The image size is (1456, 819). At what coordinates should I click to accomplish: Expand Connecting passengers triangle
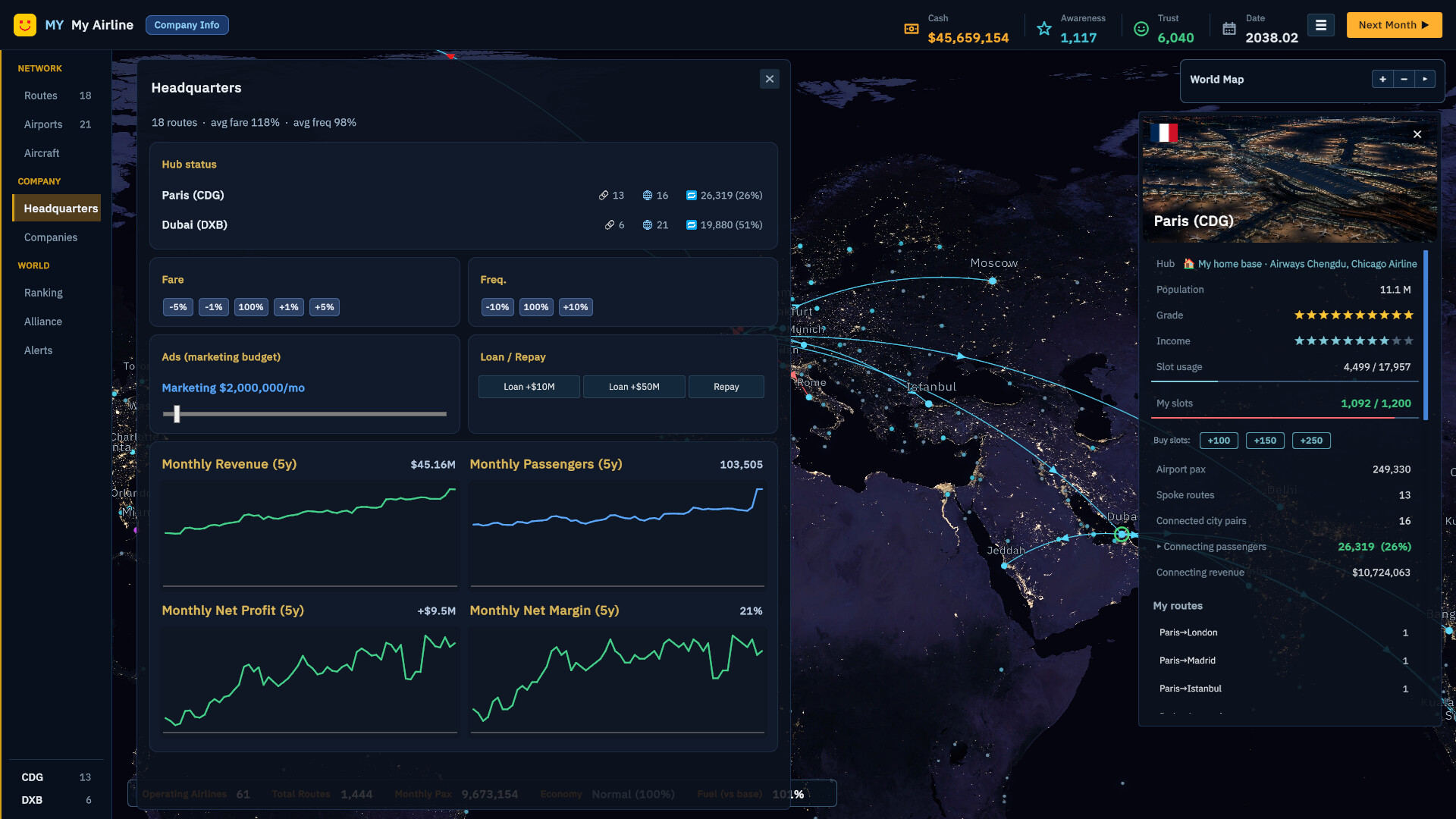click(x=1159, y=546)
